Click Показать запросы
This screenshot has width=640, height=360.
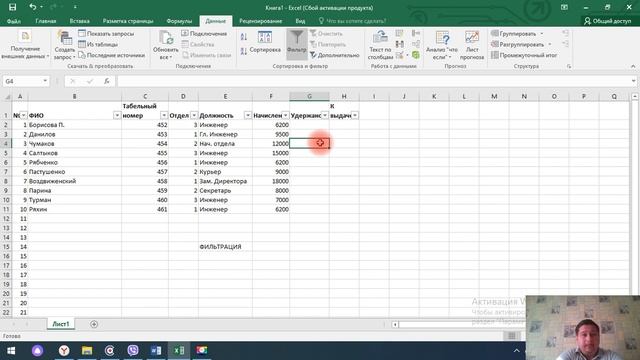point(106,33)
